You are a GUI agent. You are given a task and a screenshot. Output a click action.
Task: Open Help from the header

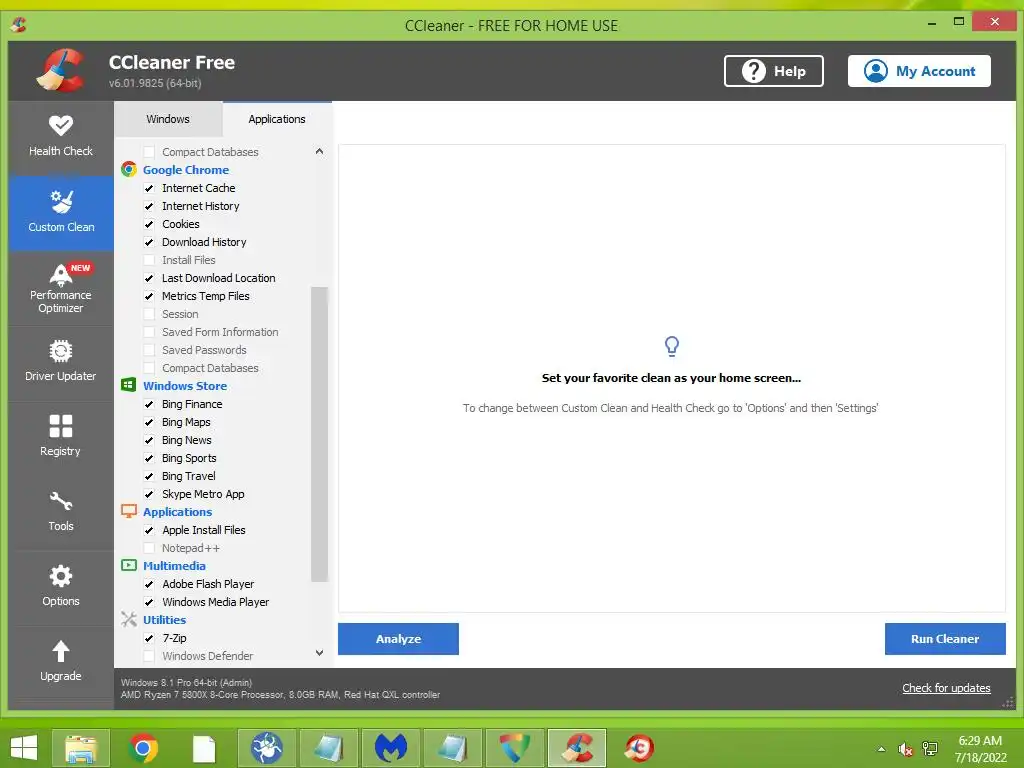point(774,71)
